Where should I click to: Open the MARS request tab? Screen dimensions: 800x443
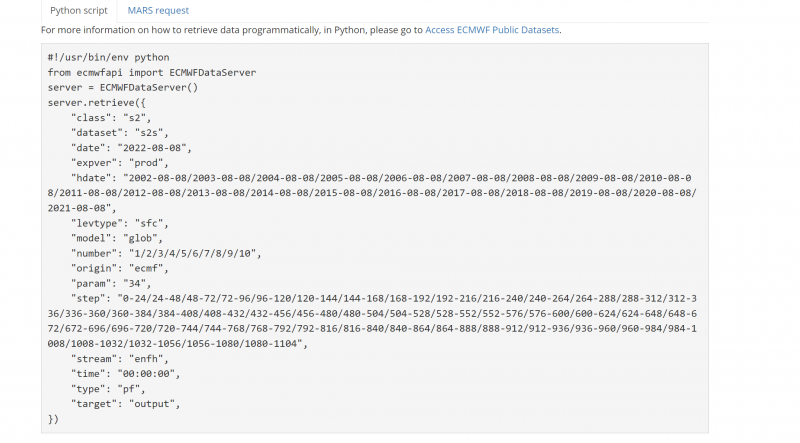click(x=158, y=10)
